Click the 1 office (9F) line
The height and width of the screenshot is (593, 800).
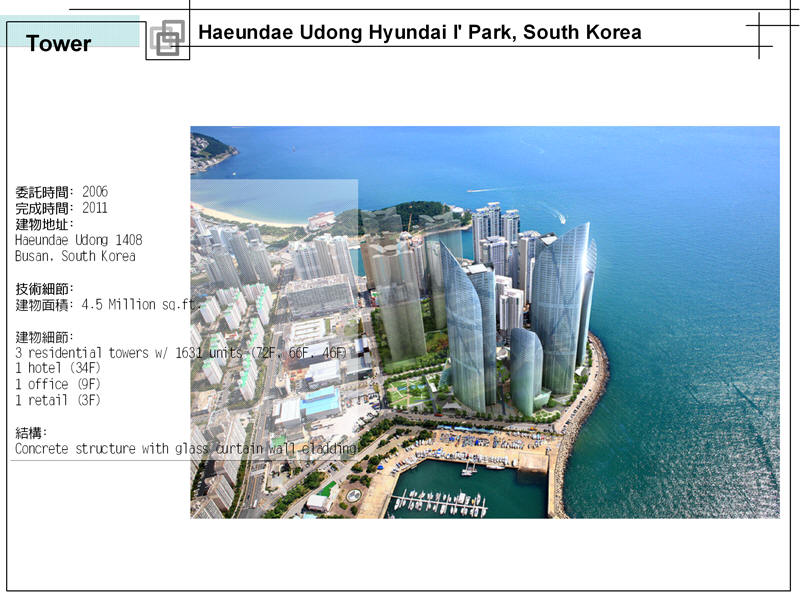point(58,384)
